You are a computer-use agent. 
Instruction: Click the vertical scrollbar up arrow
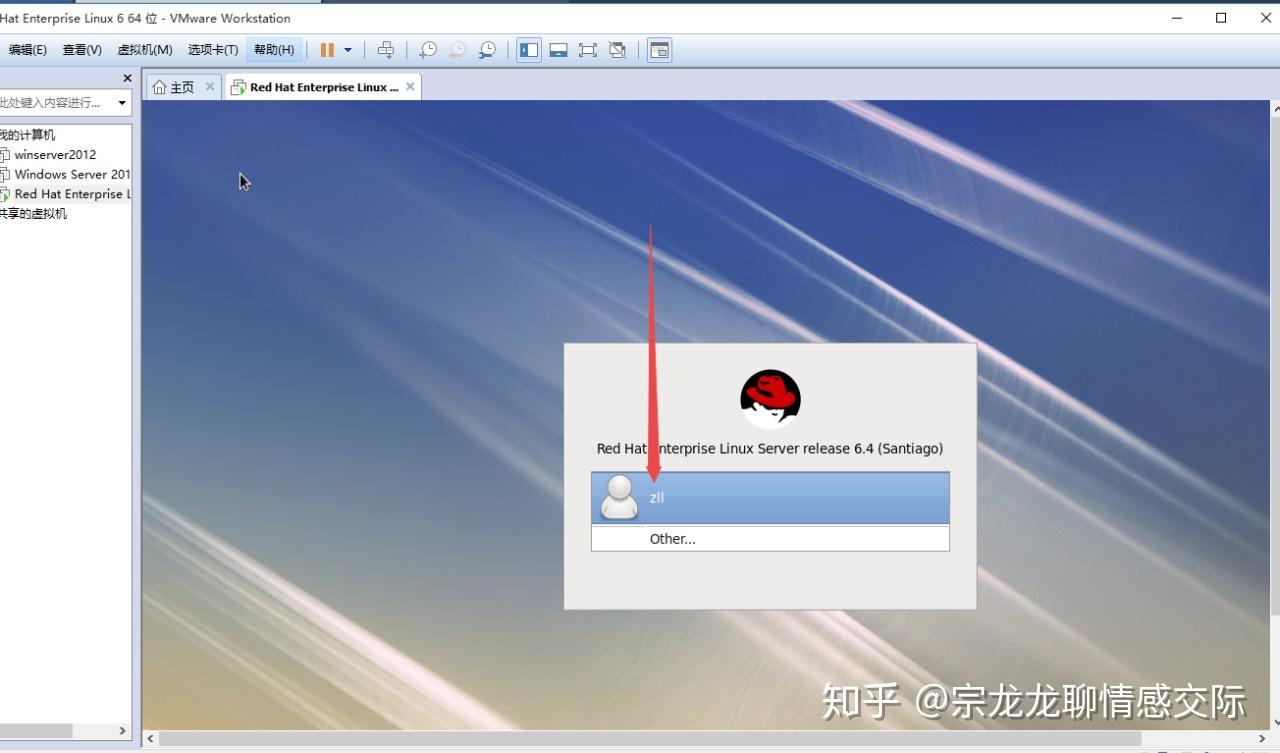(1274, 108)
